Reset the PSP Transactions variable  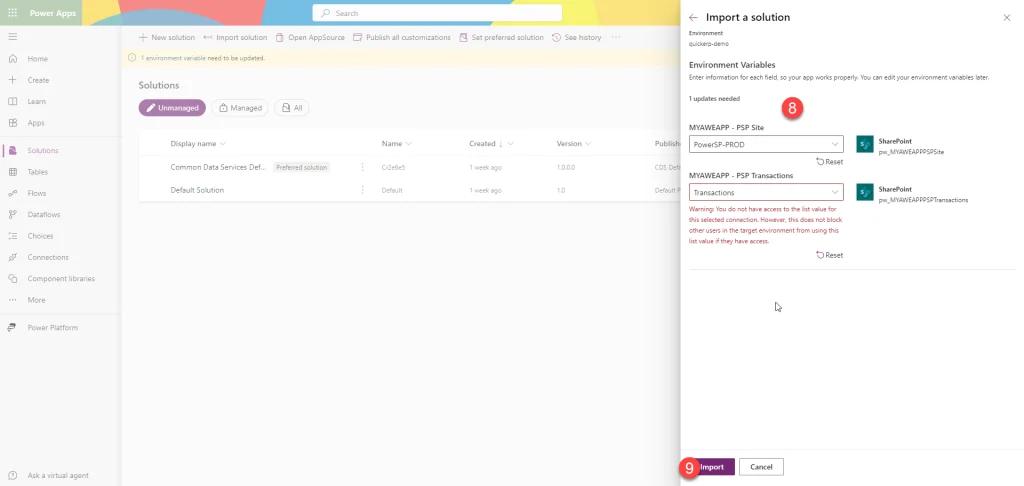pos(829,255)
